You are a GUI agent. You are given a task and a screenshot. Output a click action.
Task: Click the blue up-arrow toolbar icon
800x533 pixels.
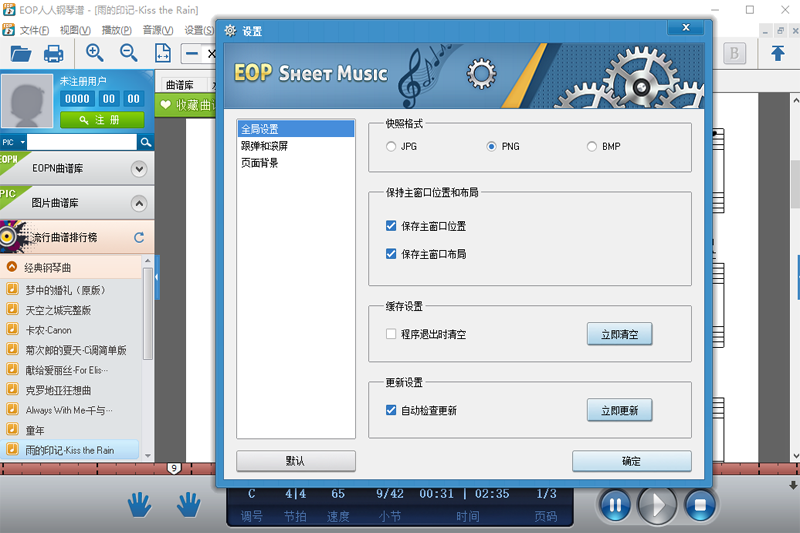778,53
